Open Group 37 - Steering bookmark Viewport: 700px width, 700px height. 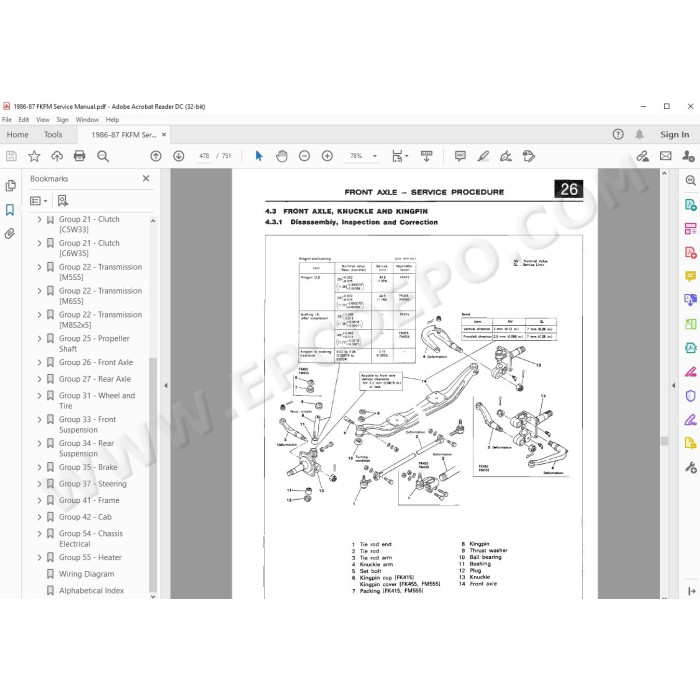coord(93,484)
